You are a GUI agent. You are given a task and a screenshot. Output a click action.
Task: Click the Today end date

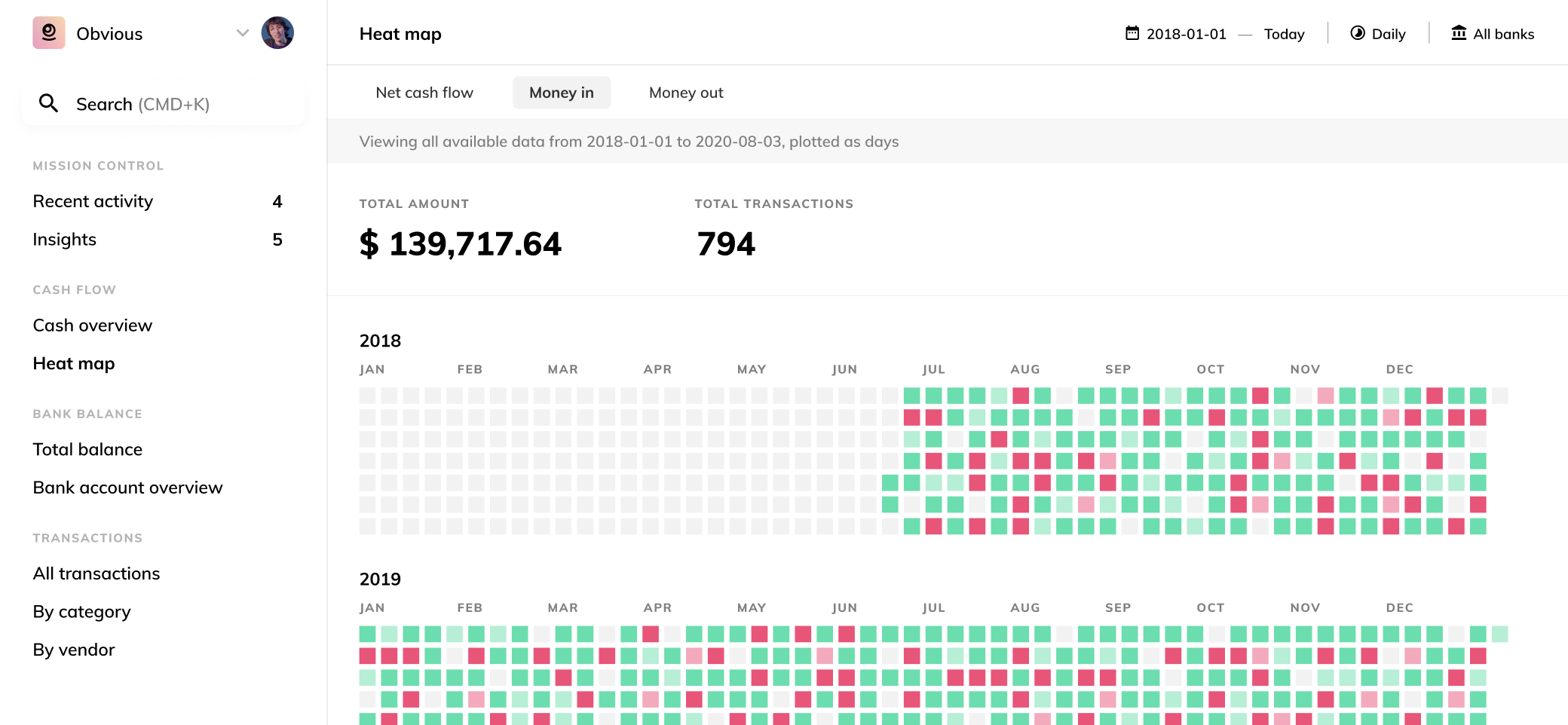click(1284, 34)
